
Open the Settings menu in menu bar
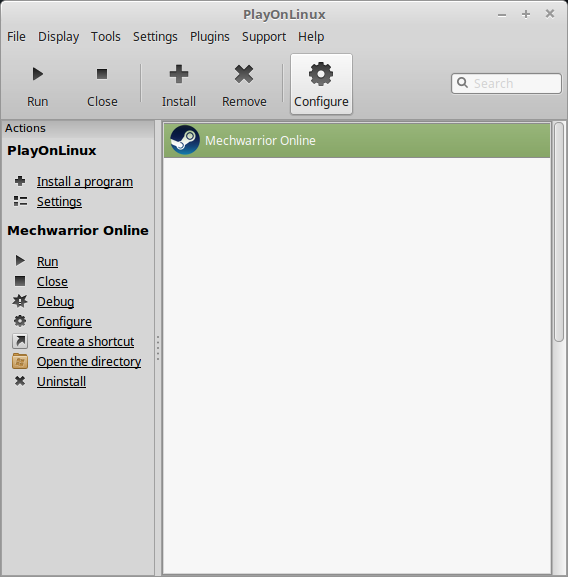click(x=155, y=37)
